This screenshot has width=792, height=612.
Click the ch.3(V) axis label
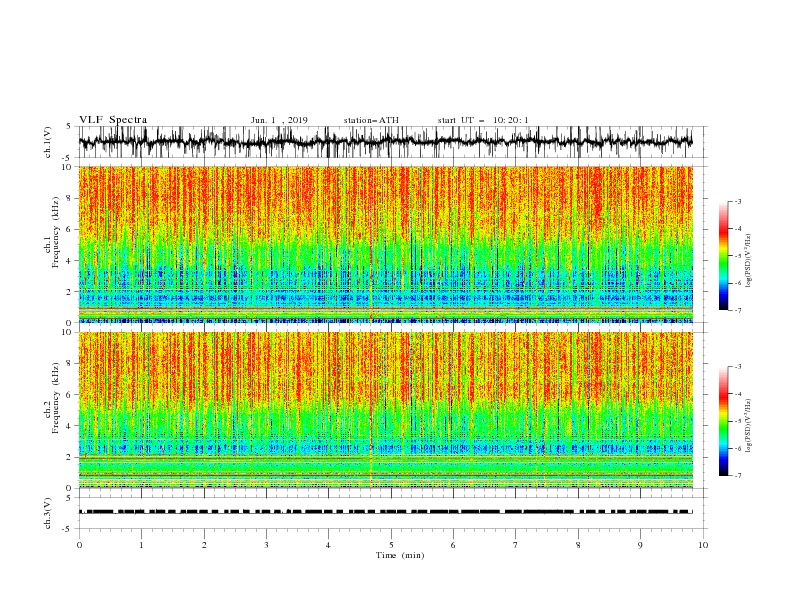[x=48, y=513]
